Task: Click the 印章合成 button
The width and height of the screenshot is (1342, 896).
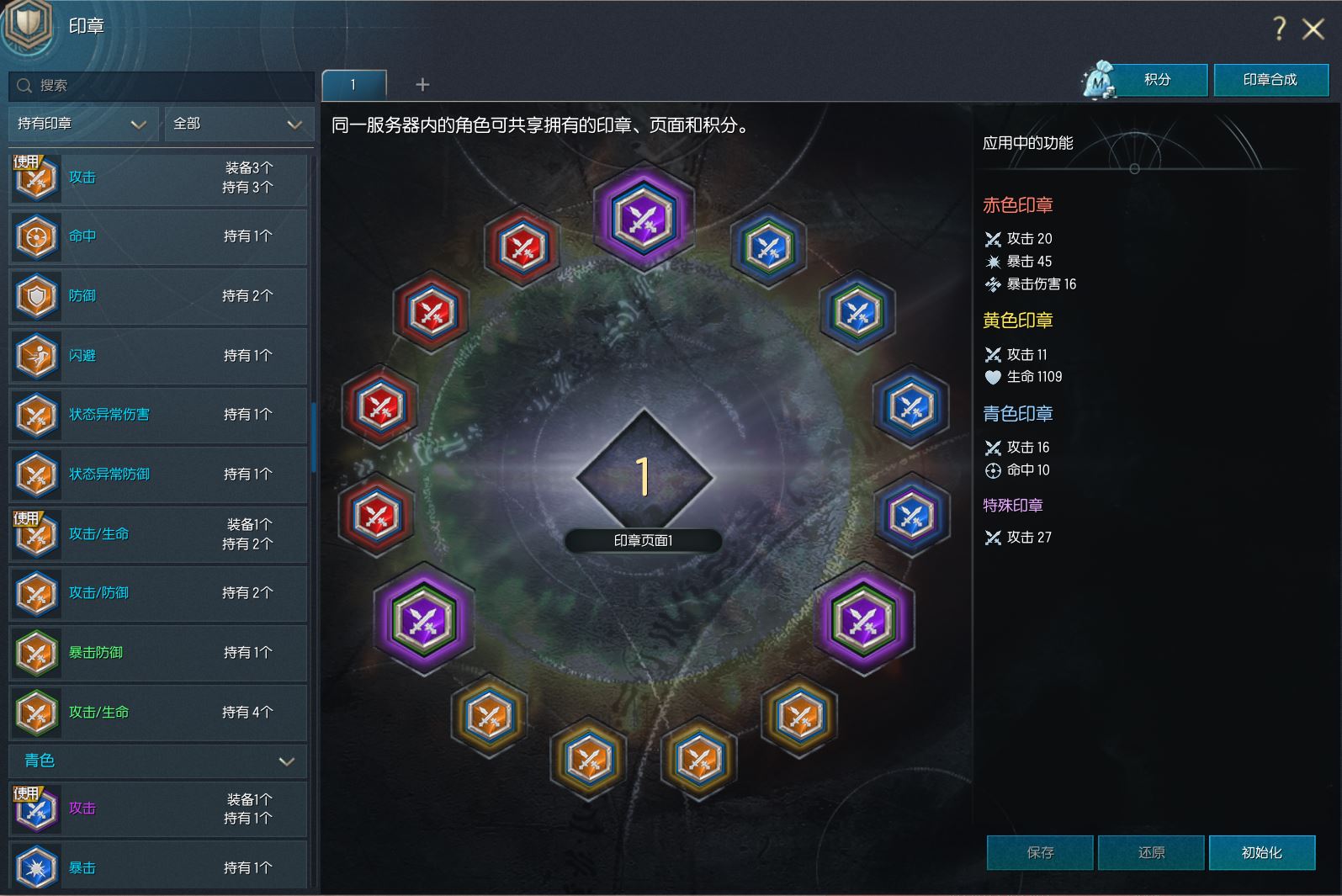Action: (x=1270, y=80)
